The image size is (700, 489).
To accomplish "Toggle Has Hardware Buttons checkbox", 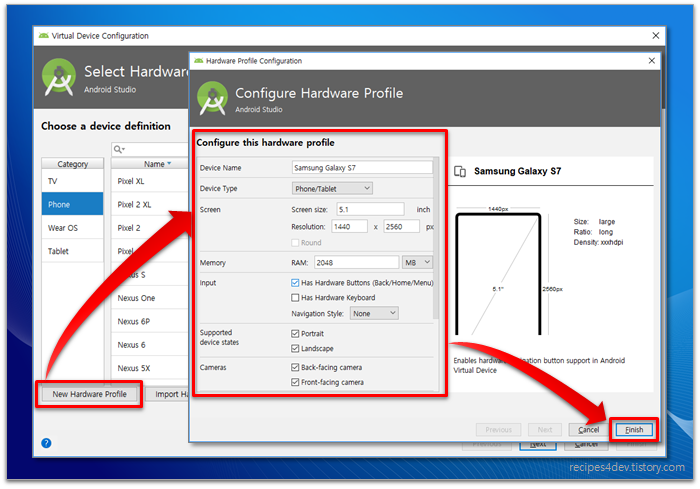I will pyautogui.click(x=295, y=283).
